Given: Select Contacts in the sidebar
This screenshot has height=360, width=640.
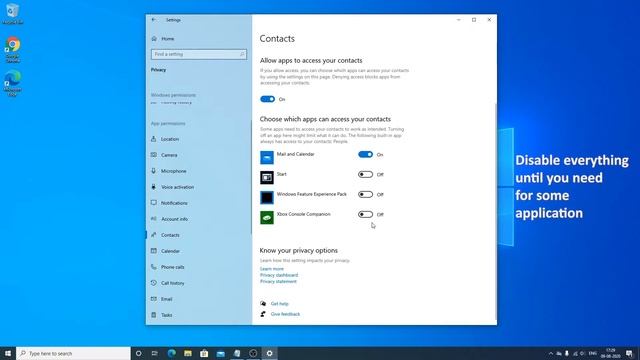Looking at the screenshot, I should pyautogui.click(x=170, y=235).
